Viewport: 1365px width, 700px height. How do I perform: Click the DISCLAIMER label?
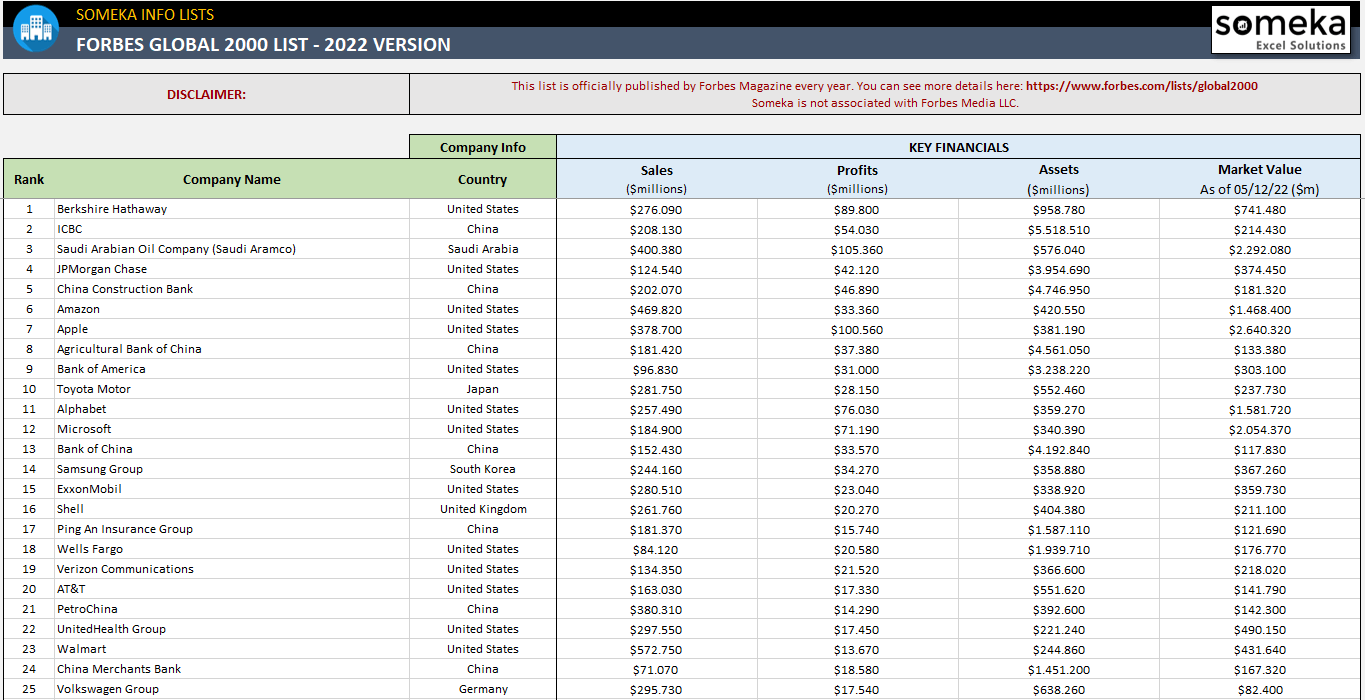tap(206, 93)
